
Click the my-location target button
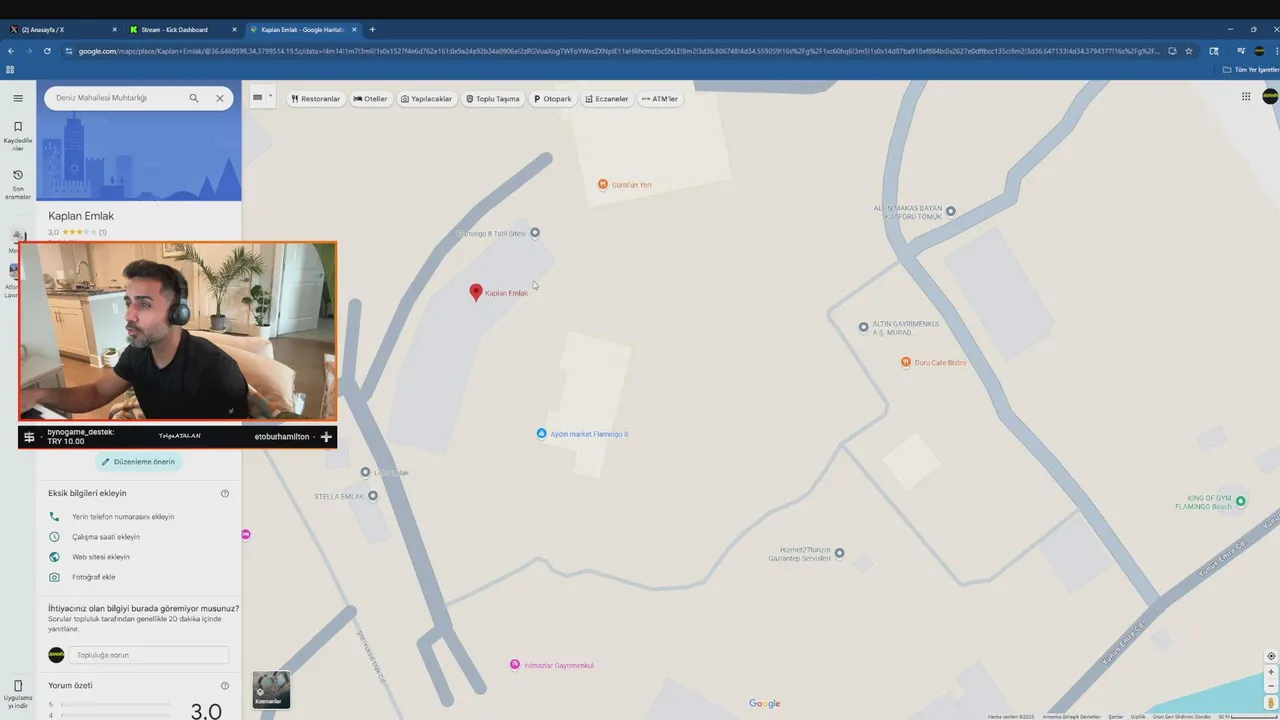coord(1271,657)
